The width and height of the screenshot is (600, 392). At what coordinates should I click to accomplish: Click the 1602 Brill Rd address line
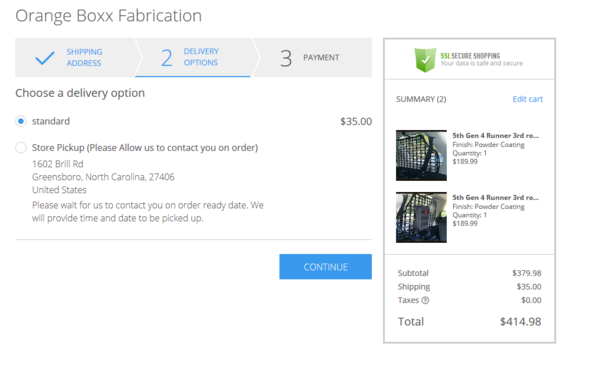[x=58, y=164]
